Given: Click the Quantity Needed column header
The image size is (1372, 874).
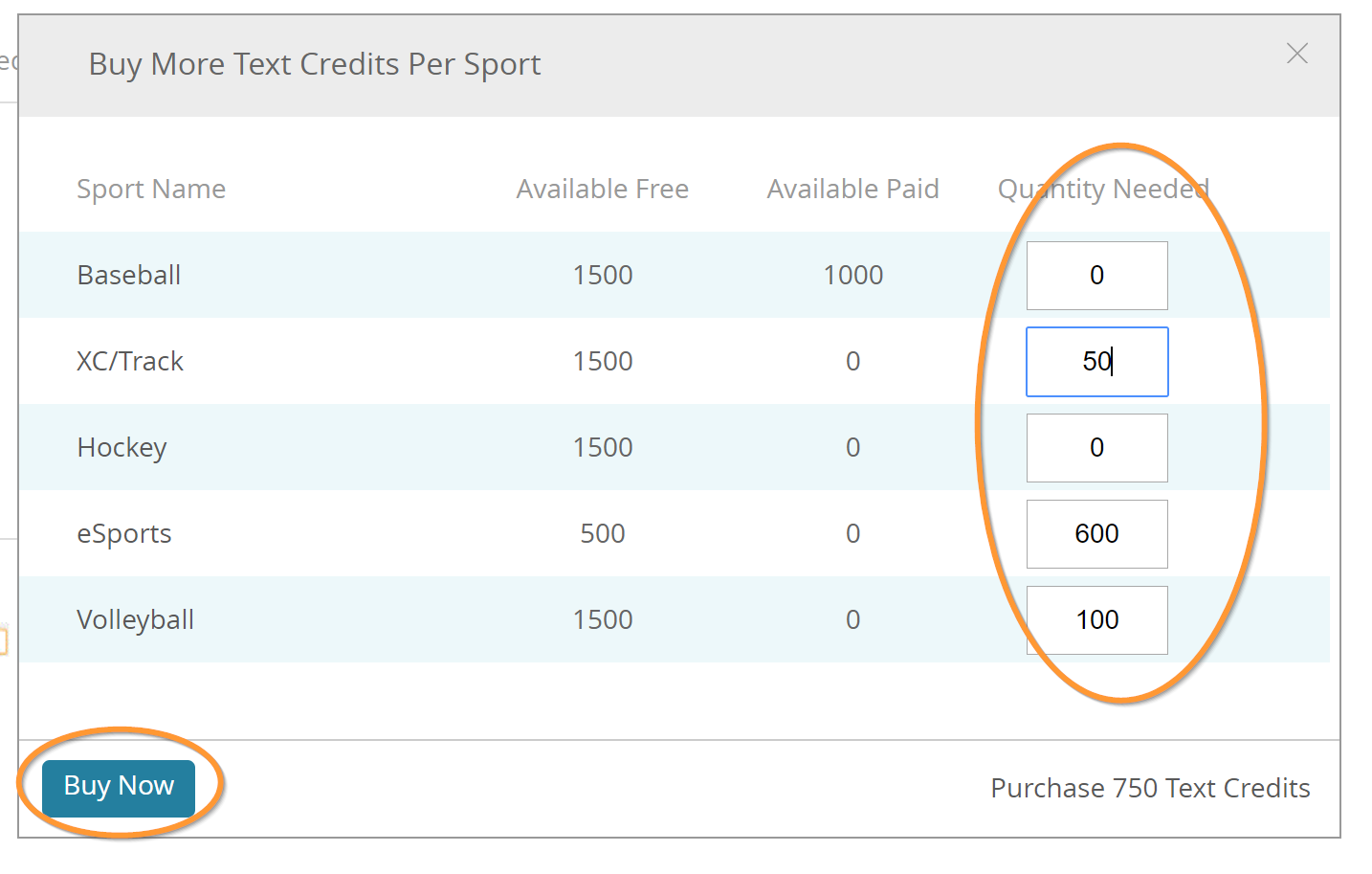Looking at the screenshot, I should (x=1103, y=190).
